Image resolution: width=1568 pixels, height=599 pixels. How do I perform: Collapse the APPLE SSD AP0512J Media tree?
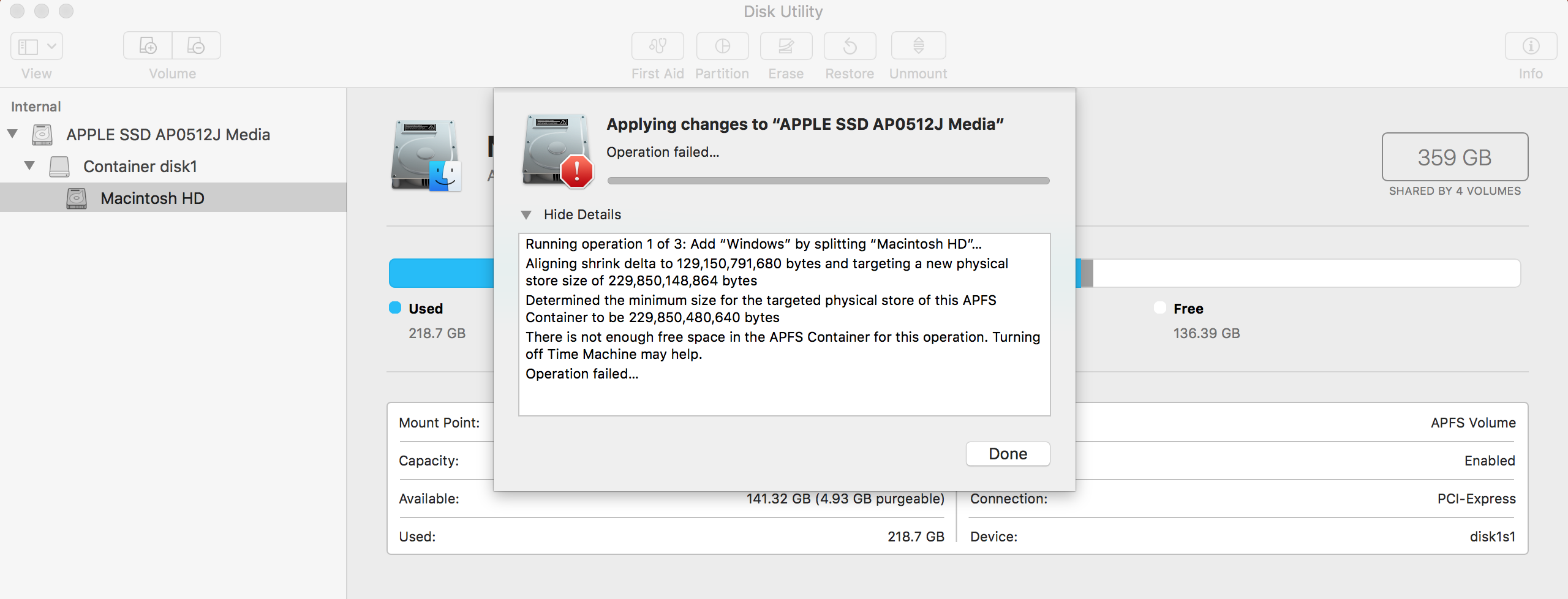tap(12, 134)
